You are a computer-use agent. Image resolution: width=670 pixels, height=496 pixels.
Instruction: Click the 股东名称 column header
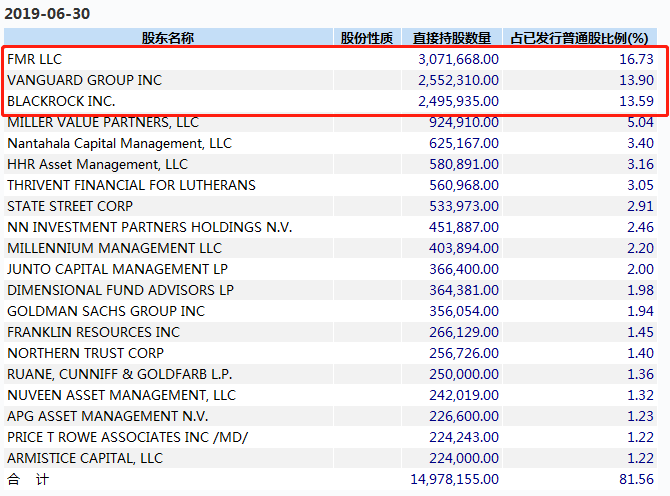(x=167, y=38)
